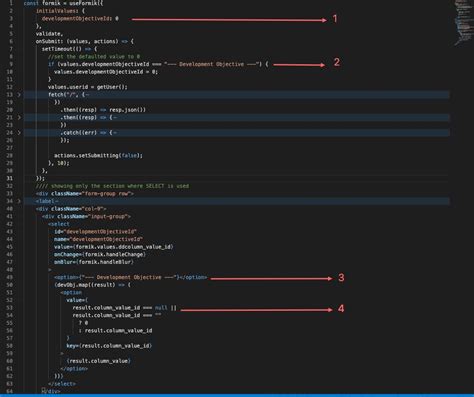Click "key={result.column_value_id}" line
This screenshot has width=474, height=397.
109,346
